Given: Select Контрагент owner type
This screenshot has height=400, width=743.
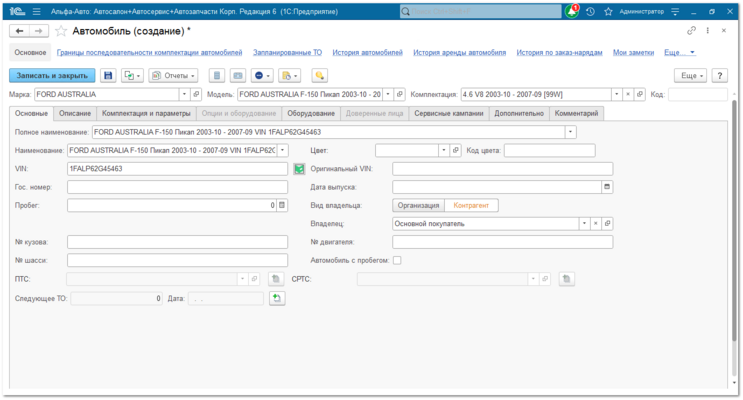Looking at the screenshot, I should pos(471,205).
